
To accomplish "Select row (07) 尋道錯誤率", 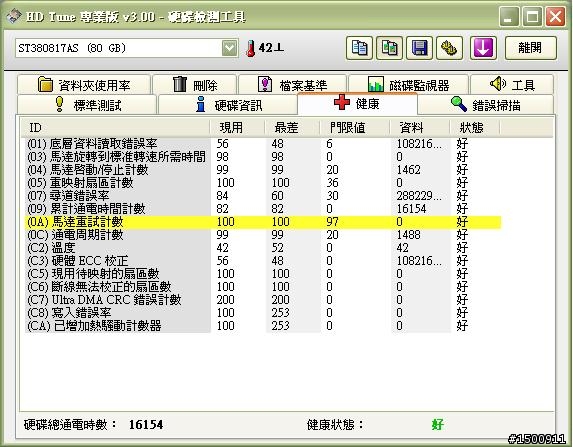I will [263, 196].
